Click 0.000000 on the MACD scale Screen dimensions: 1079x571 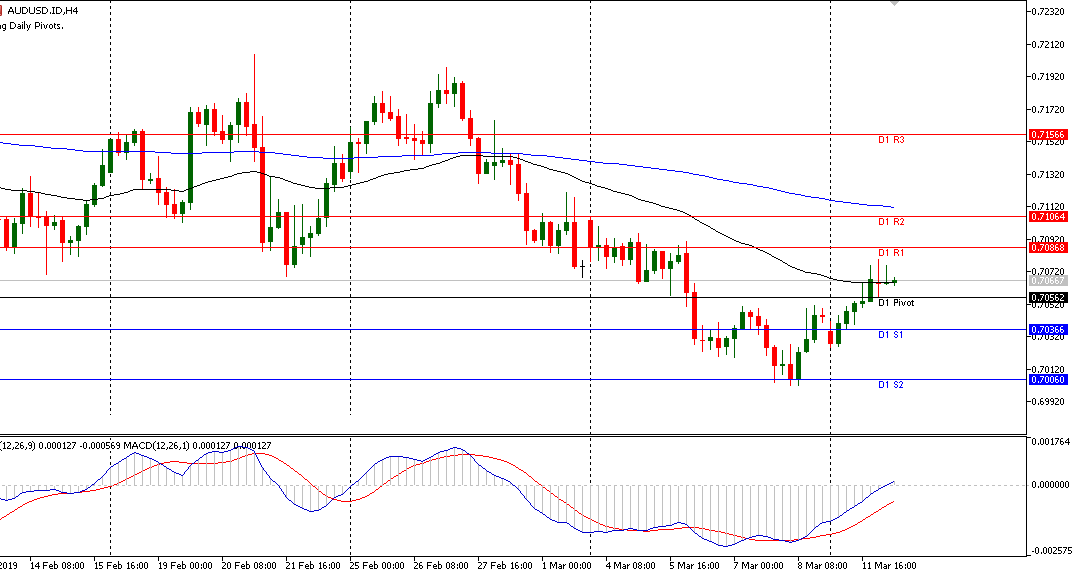pos(1051,485)
